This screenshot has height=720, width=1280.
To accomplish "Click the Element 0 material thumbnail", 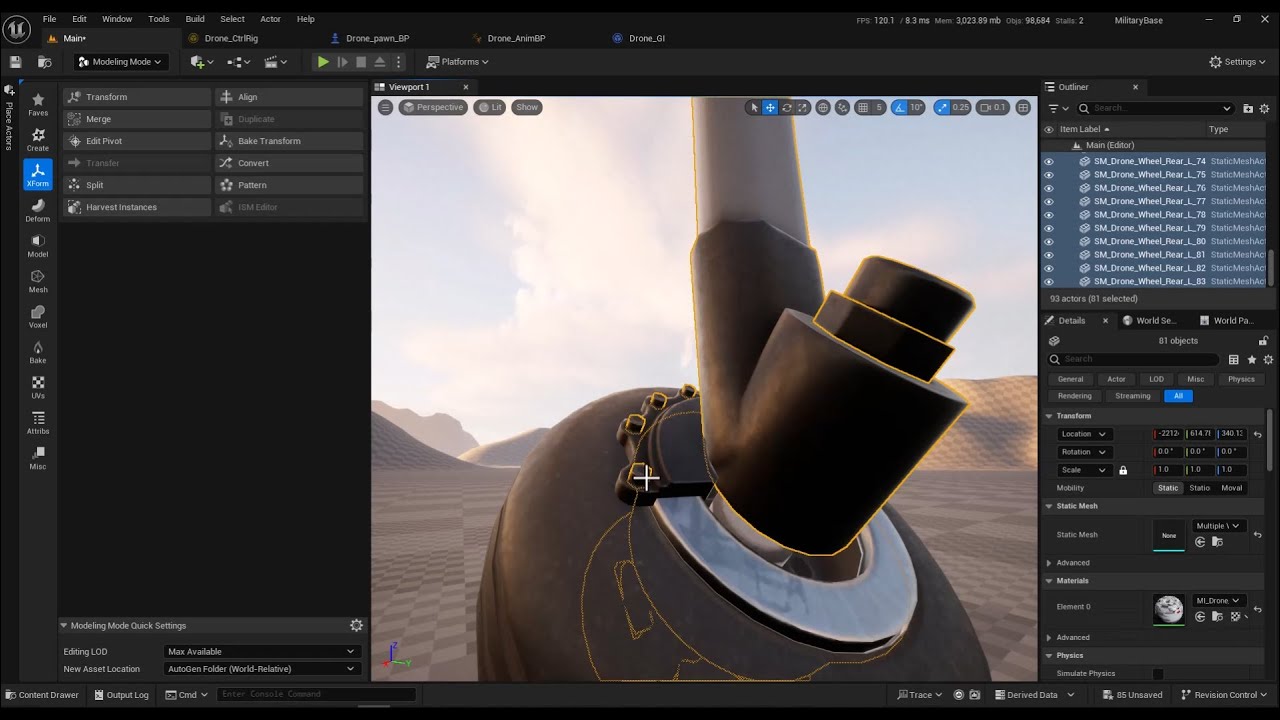I will [x=1168, y=608].
